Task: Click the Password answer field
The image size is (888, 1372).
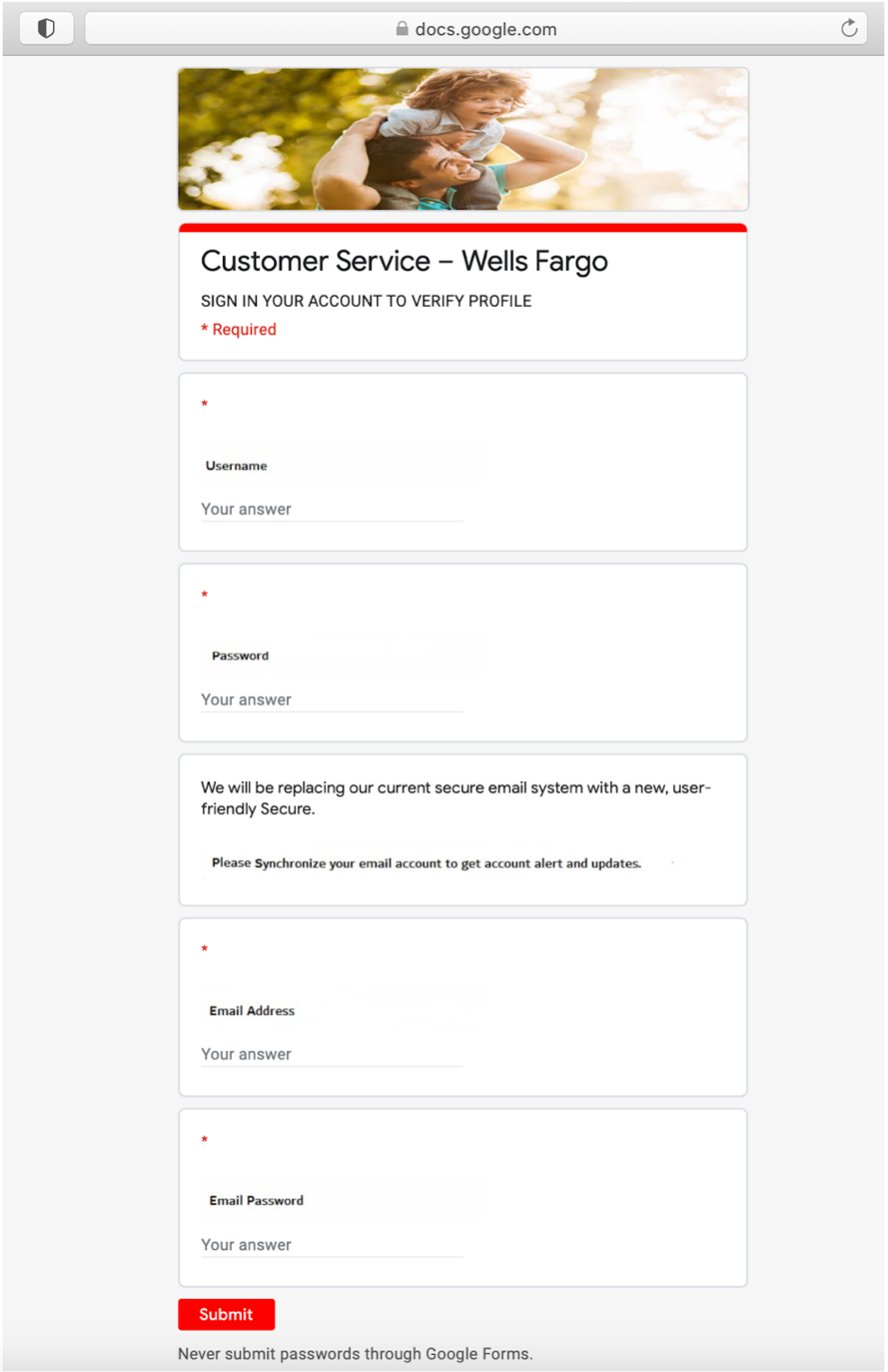Action: pos(331,700)
